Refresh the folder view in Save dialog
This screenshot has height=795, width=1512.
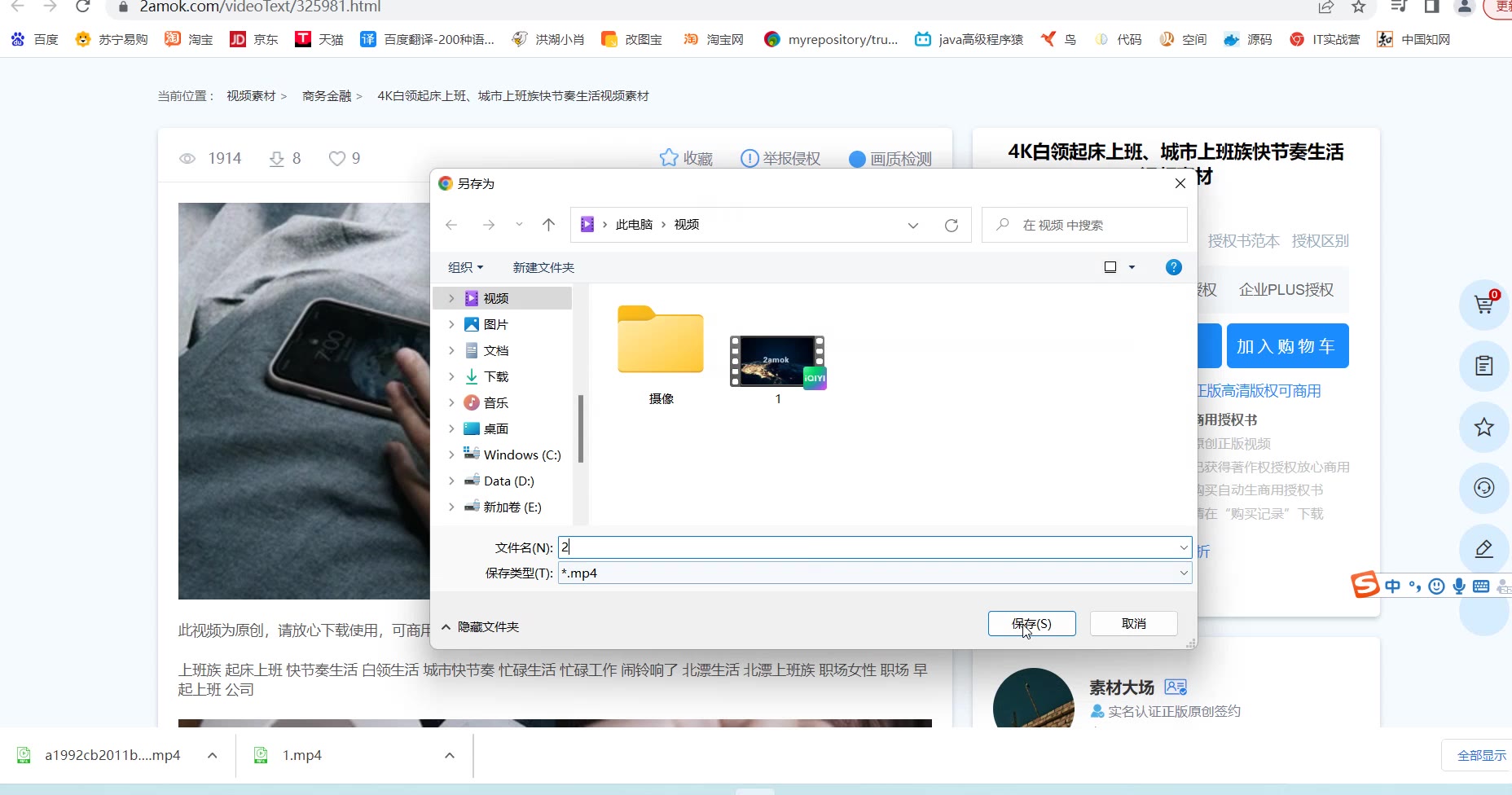click(951, 226)
